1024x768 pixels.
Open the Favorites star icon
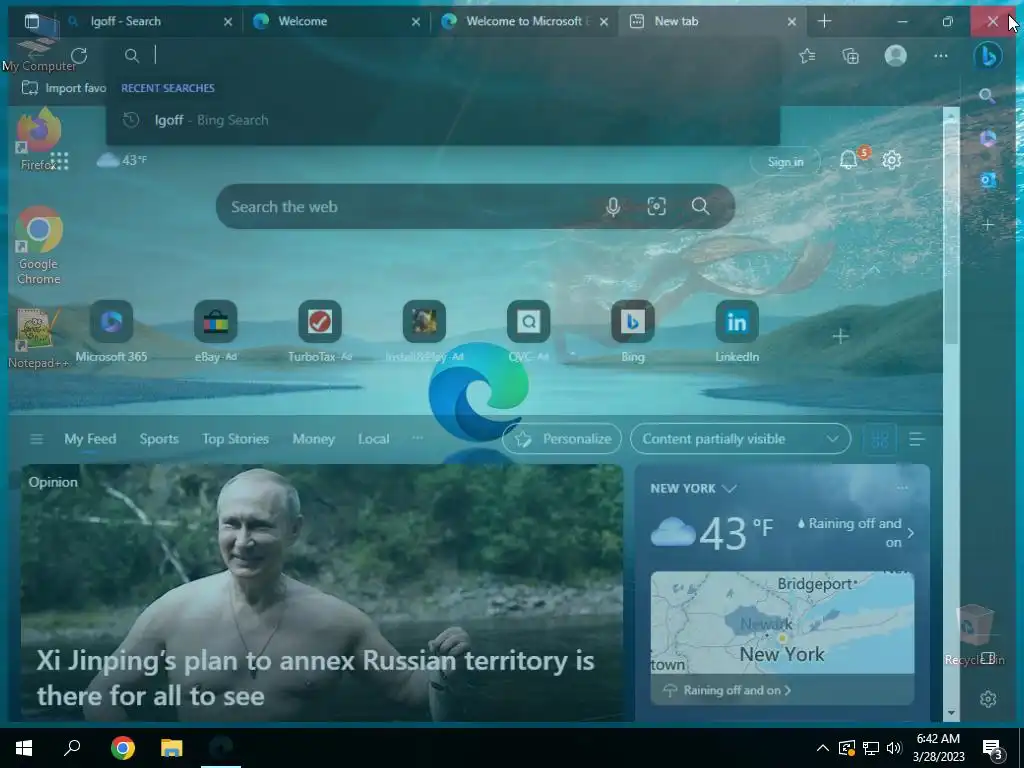pyautogui.click(x=807, y=56)
